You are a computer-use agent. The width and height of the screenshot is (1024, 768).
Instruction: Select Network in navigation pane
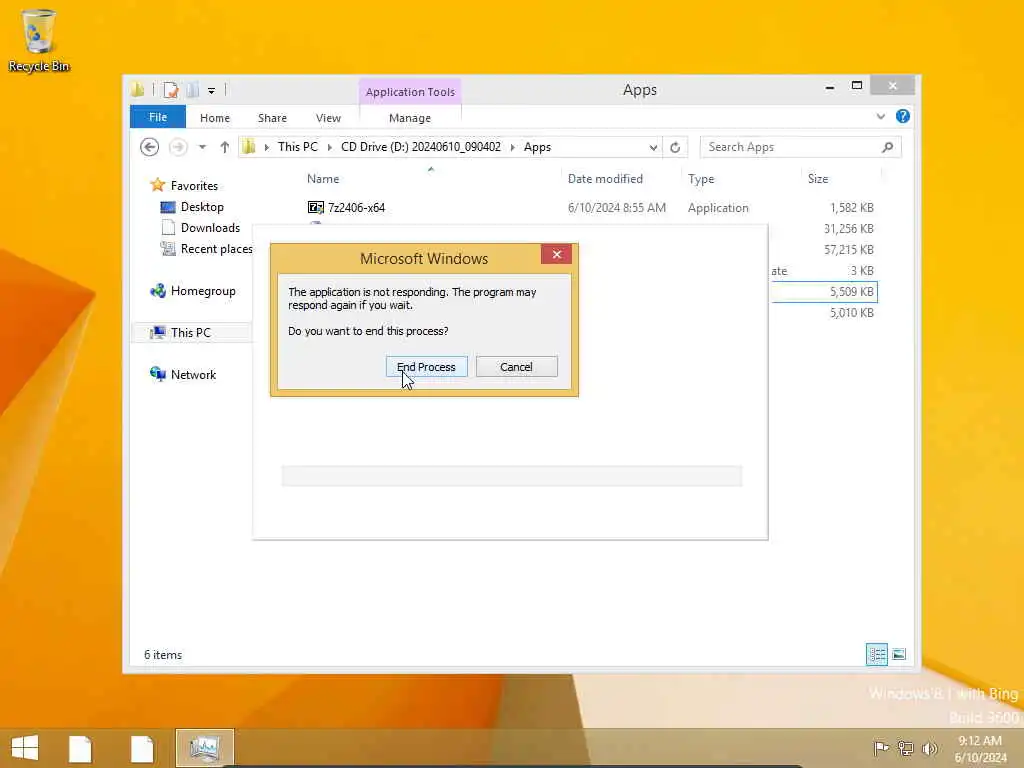click(193, 374)
